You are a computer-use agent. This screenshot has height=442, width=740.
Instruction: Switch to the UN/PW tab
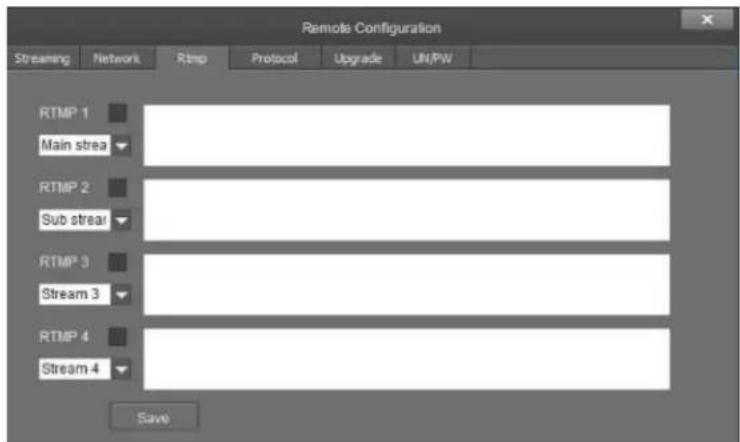(432, 58)
